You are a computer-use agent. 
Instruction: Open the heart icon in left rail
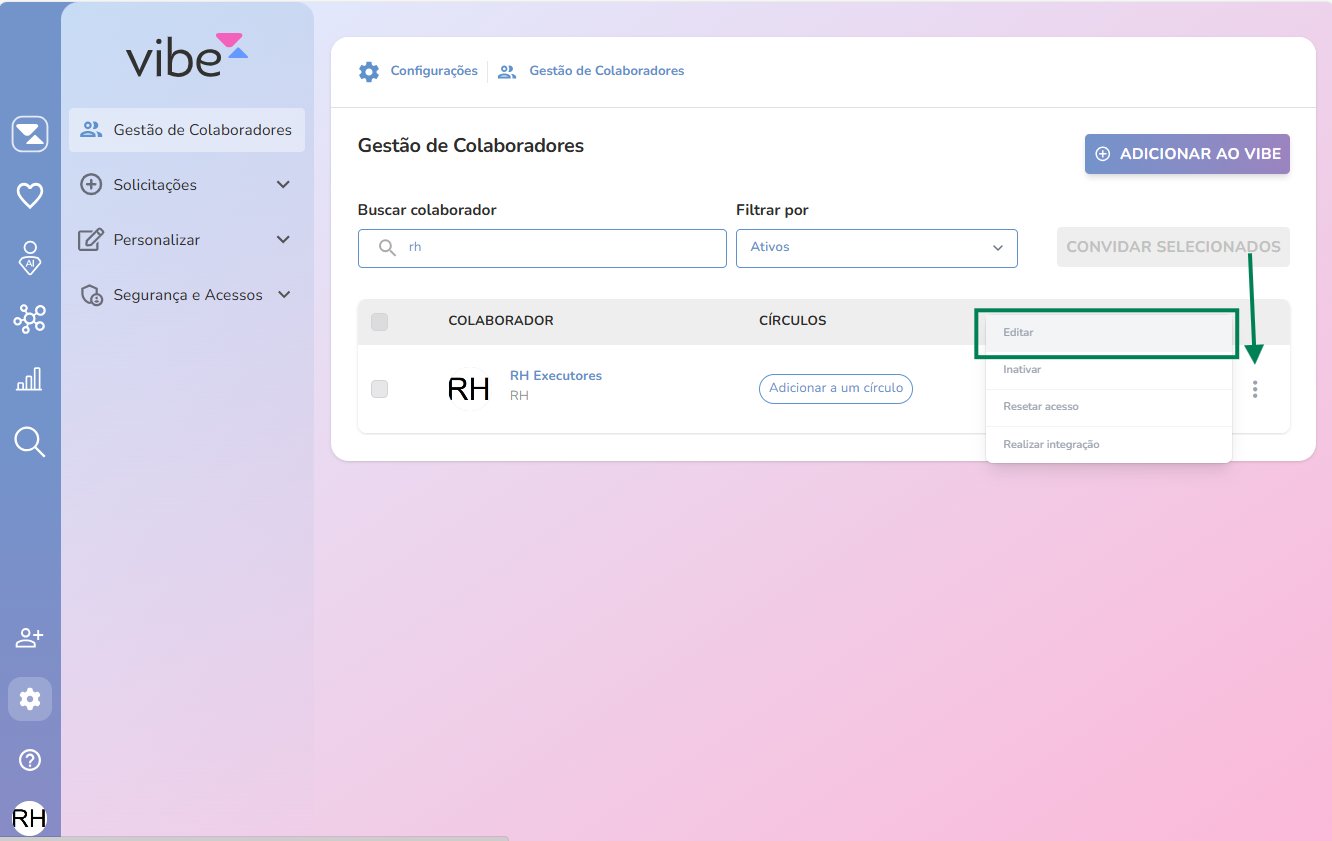(x=30, y=196)
